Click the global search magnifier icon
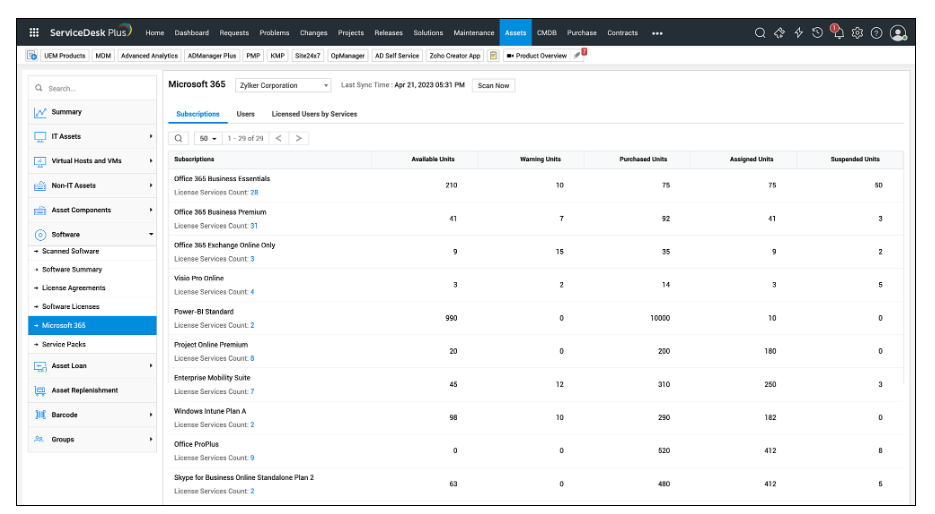The image size is (935, 514). click(x=760, y=33)
